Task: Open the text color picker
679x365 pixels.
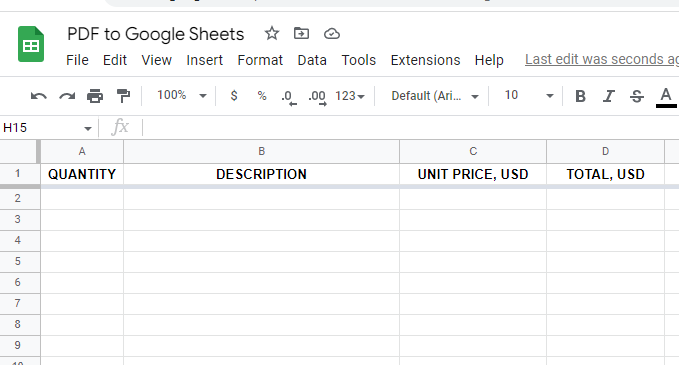Action: (666, 97)
